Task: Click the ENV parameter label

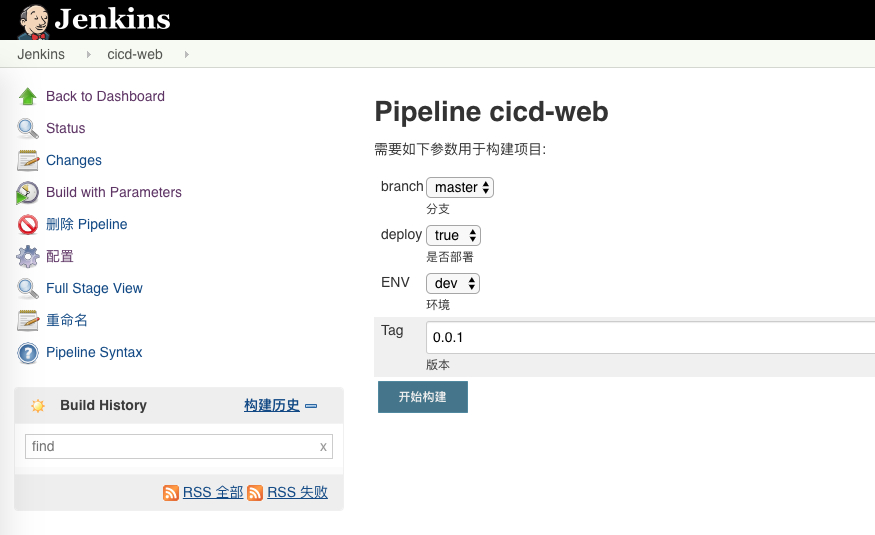Action: [x=395, y=282]
